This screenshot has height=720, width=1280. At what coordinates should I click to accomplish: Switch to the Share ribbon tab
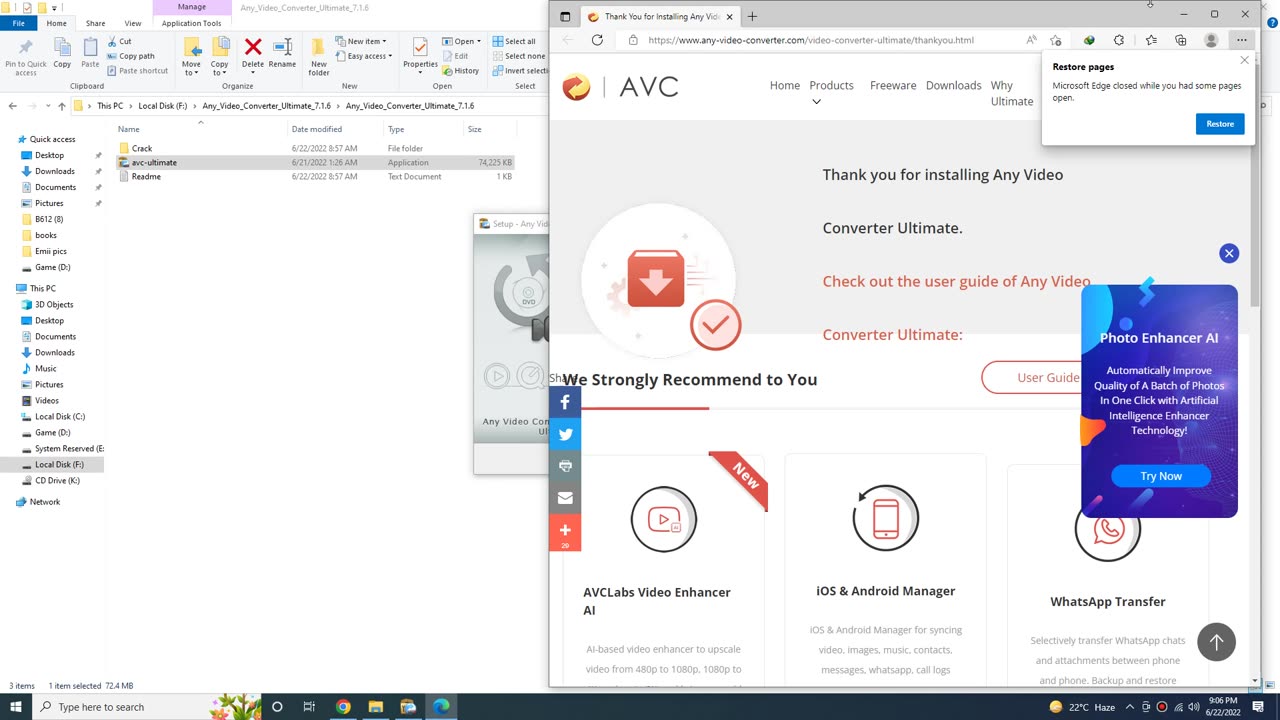point(95,23)
